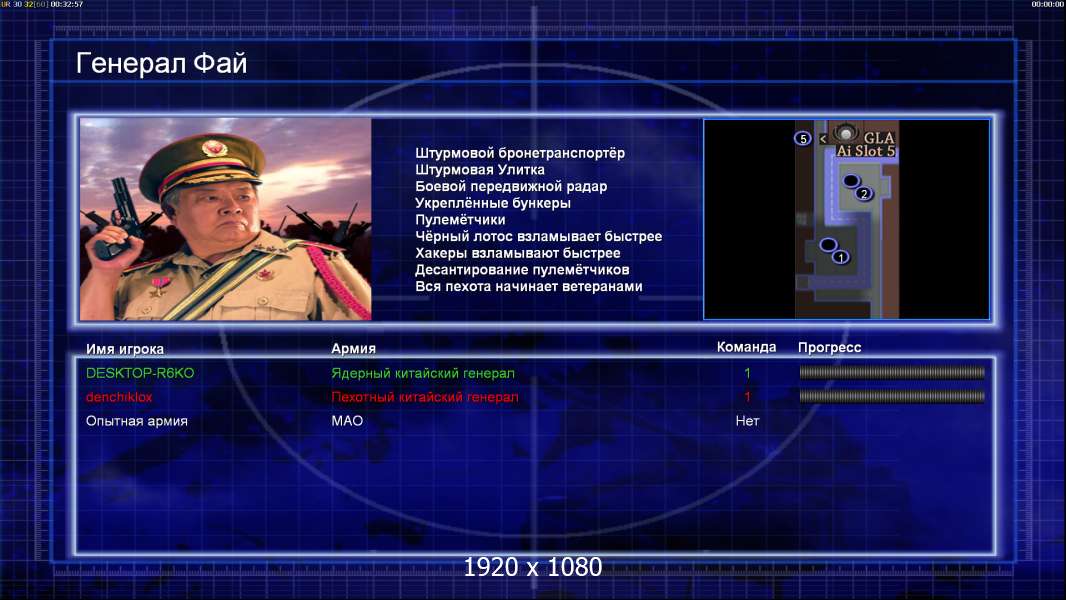Click the 'Армия' column header

pyautogui.click(x=354, y=348)
